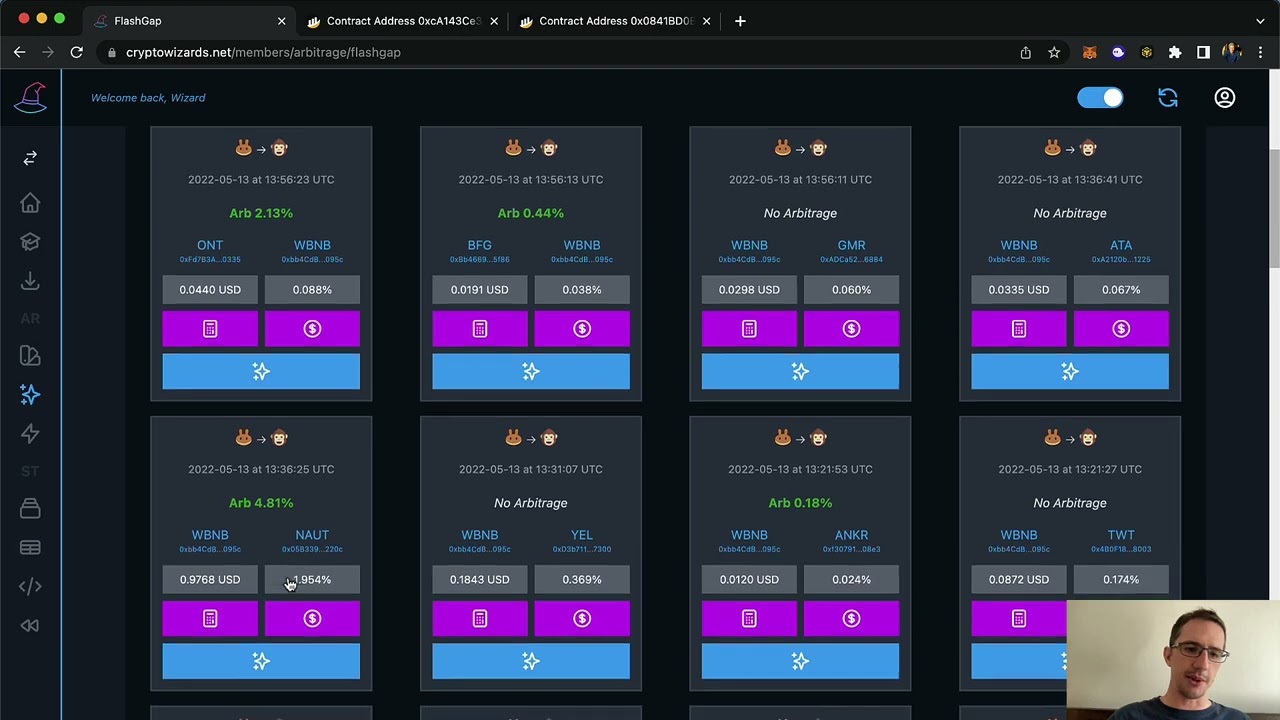Viewport: 1280px width, 720px height.
Task: Click dollar button on WBNB/YEL card
Action: click(582, 619)
